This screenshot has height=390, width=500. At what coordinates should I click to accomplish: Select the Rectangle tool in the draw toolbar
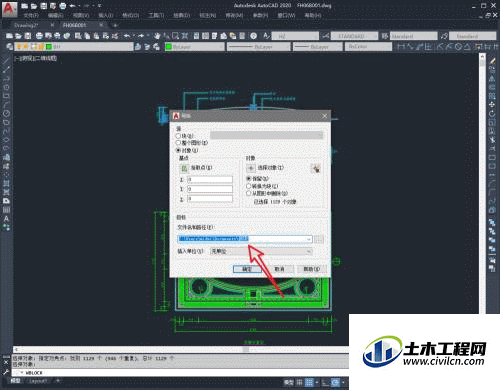click(x=6, y=96)
